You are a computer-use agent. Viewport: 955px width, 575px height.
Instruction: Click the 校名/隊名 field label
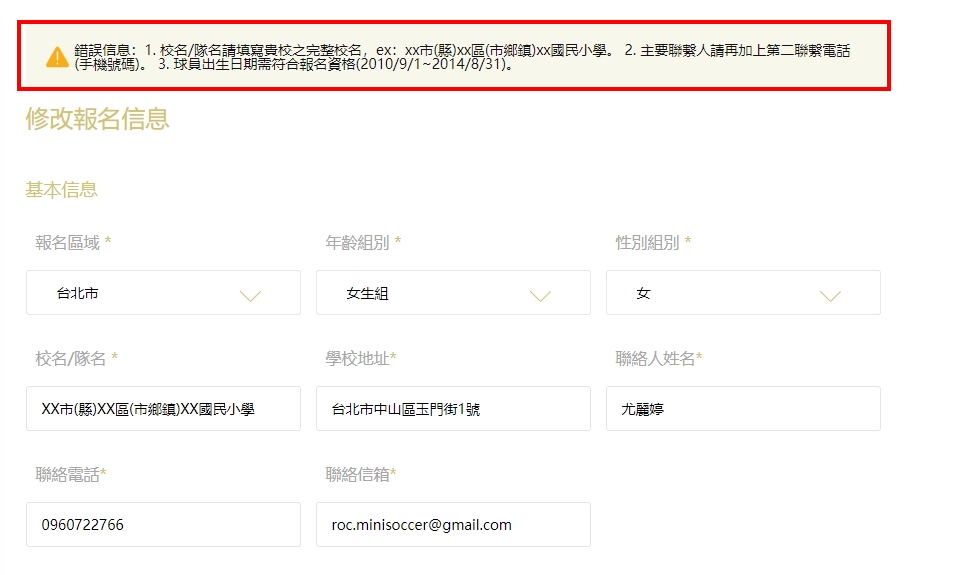pos(71,359)
